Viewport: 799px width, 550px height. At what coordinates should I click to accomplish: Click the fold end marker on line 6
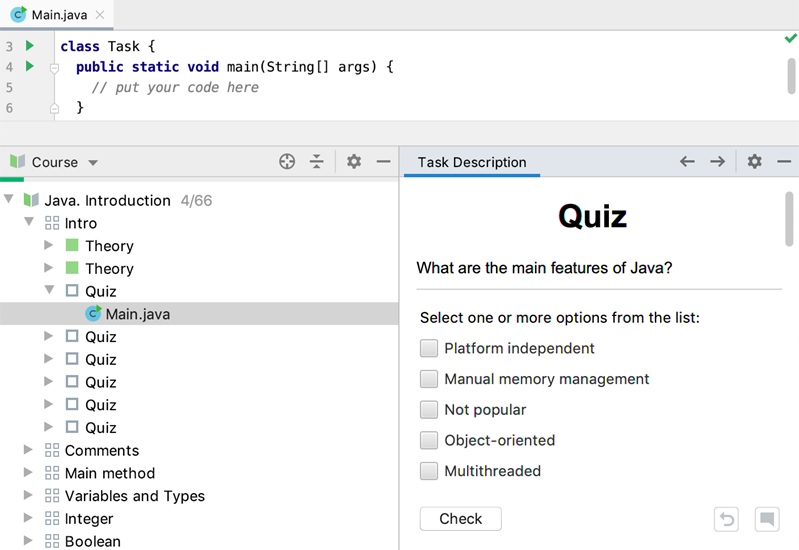tap(54, 108)
